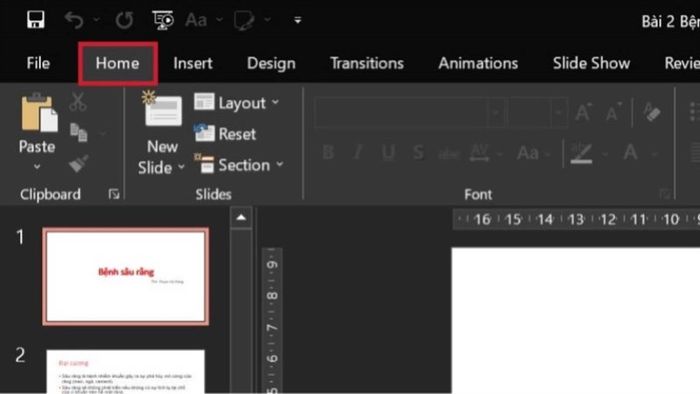Select slide 1 thumbnail Bệnh sâu răng
The width and height of the screenshot is (700, 394).
point(125,276)
